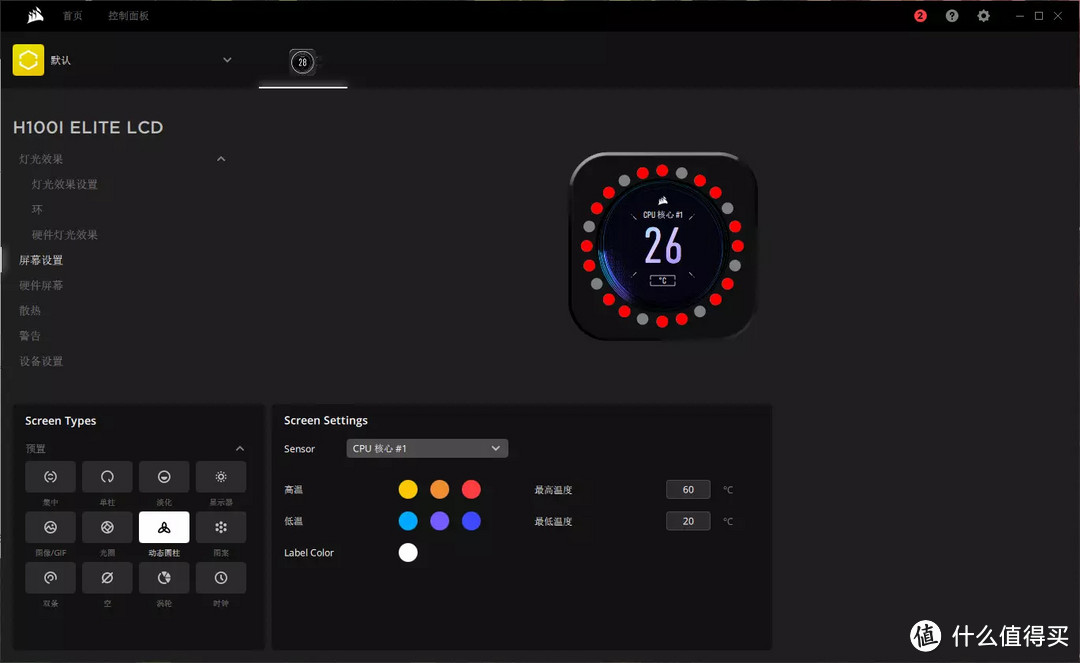Click the Sensor label text
This screenshot has height=663, width=1080.
[299, 449]
